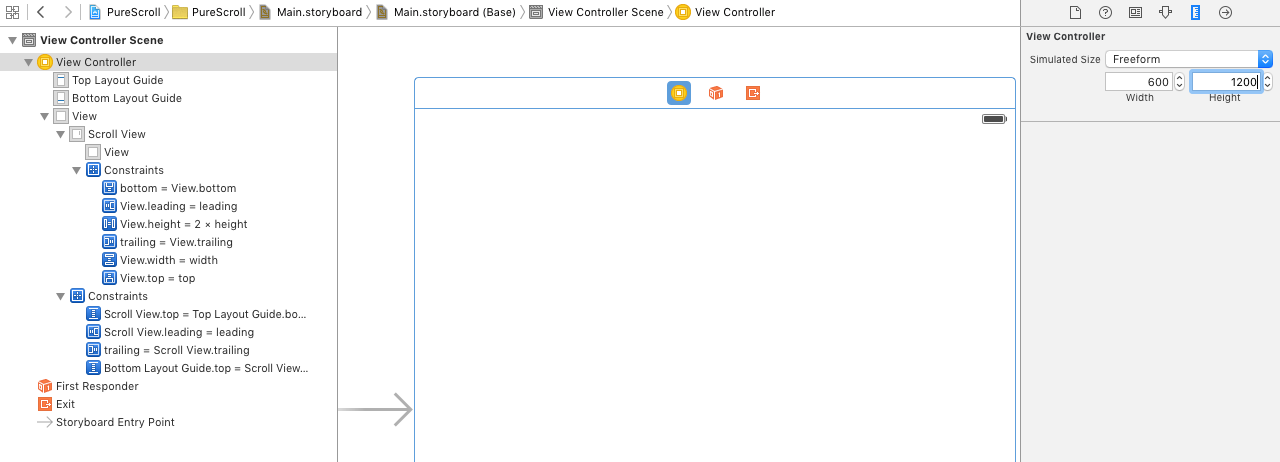1280x462 pixels.
Task: Open the related items grid menu
Action: click(13, 12)
